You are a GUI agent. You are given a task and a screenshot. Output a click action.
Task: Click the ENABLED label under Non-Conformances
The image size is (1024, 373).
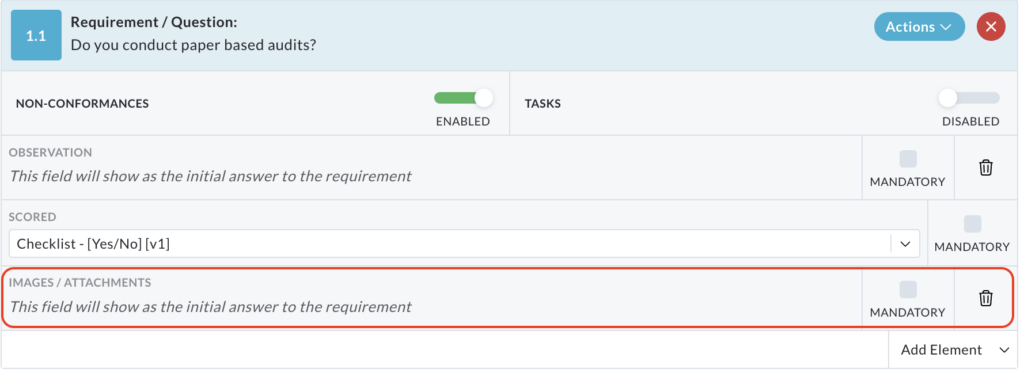(463, 122)
